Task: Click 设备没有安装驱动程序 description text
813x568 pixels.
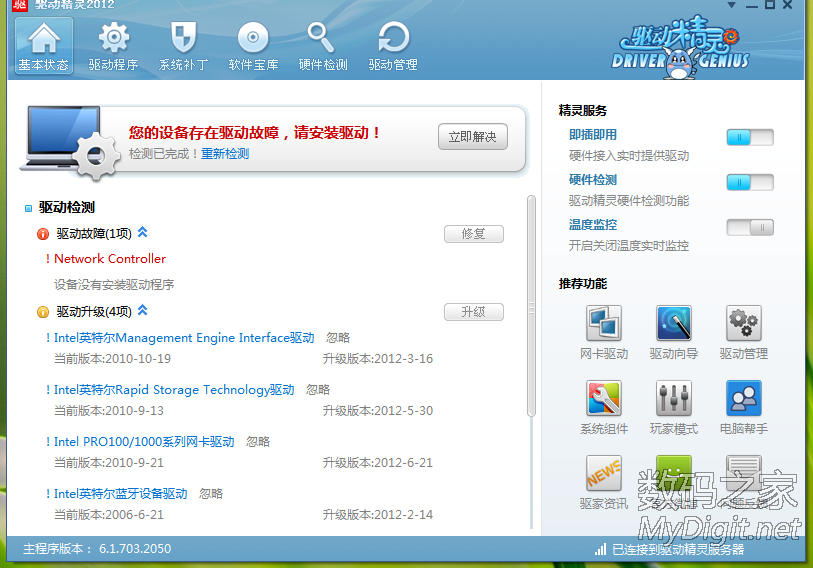Action: tap(114, 285)
